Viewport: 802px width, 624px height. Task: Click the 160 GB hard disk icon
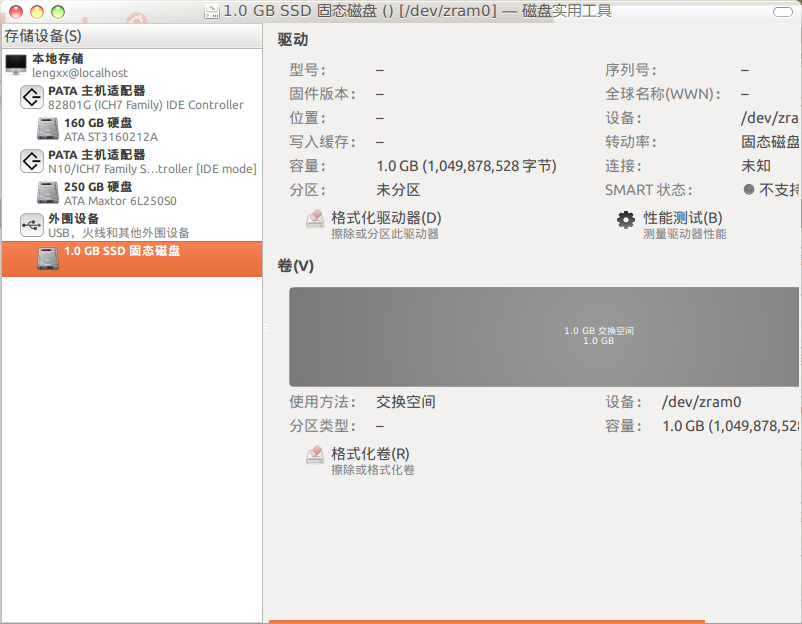click(48, 129)
